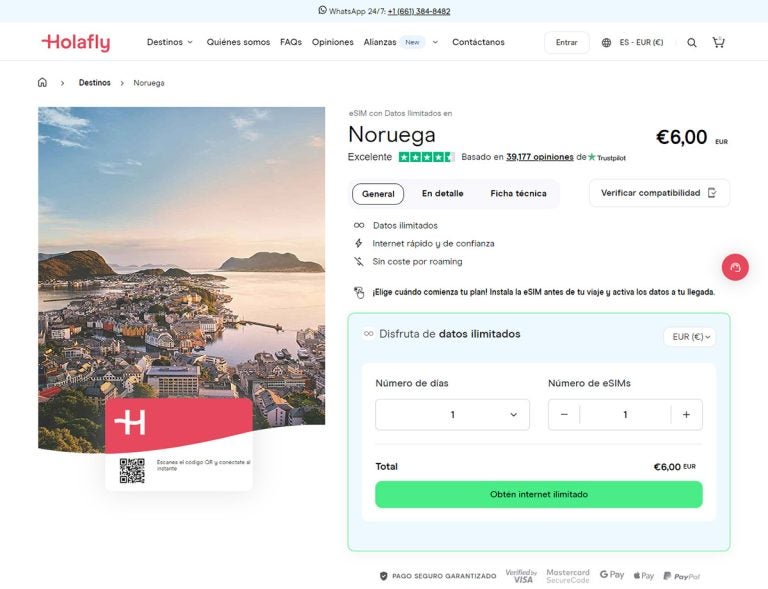This screenshot has width=768, height=589.
Task: Open the 39,177 opiniones link
Action: click(539, 157)
